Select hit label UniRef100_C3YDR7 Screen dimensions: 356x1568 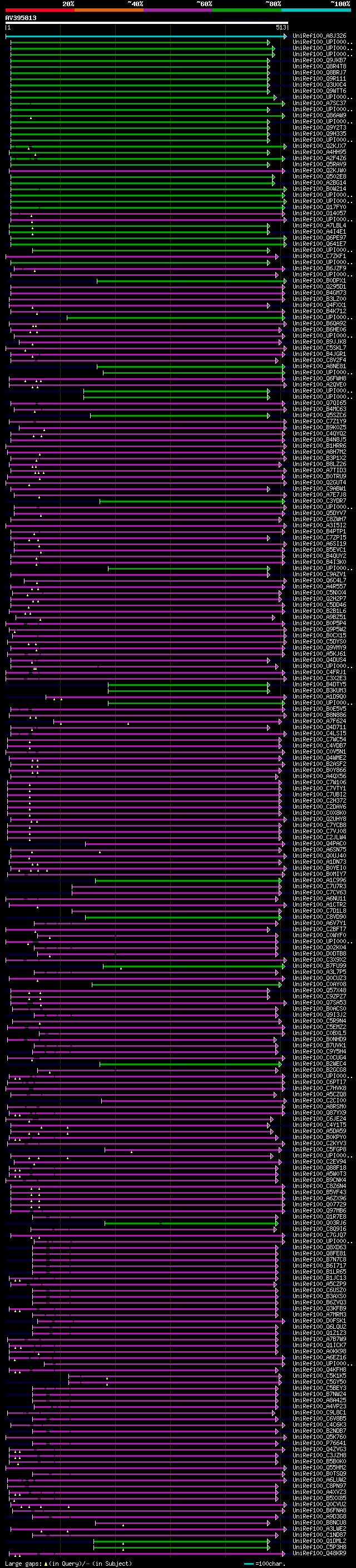pos(319,501)
